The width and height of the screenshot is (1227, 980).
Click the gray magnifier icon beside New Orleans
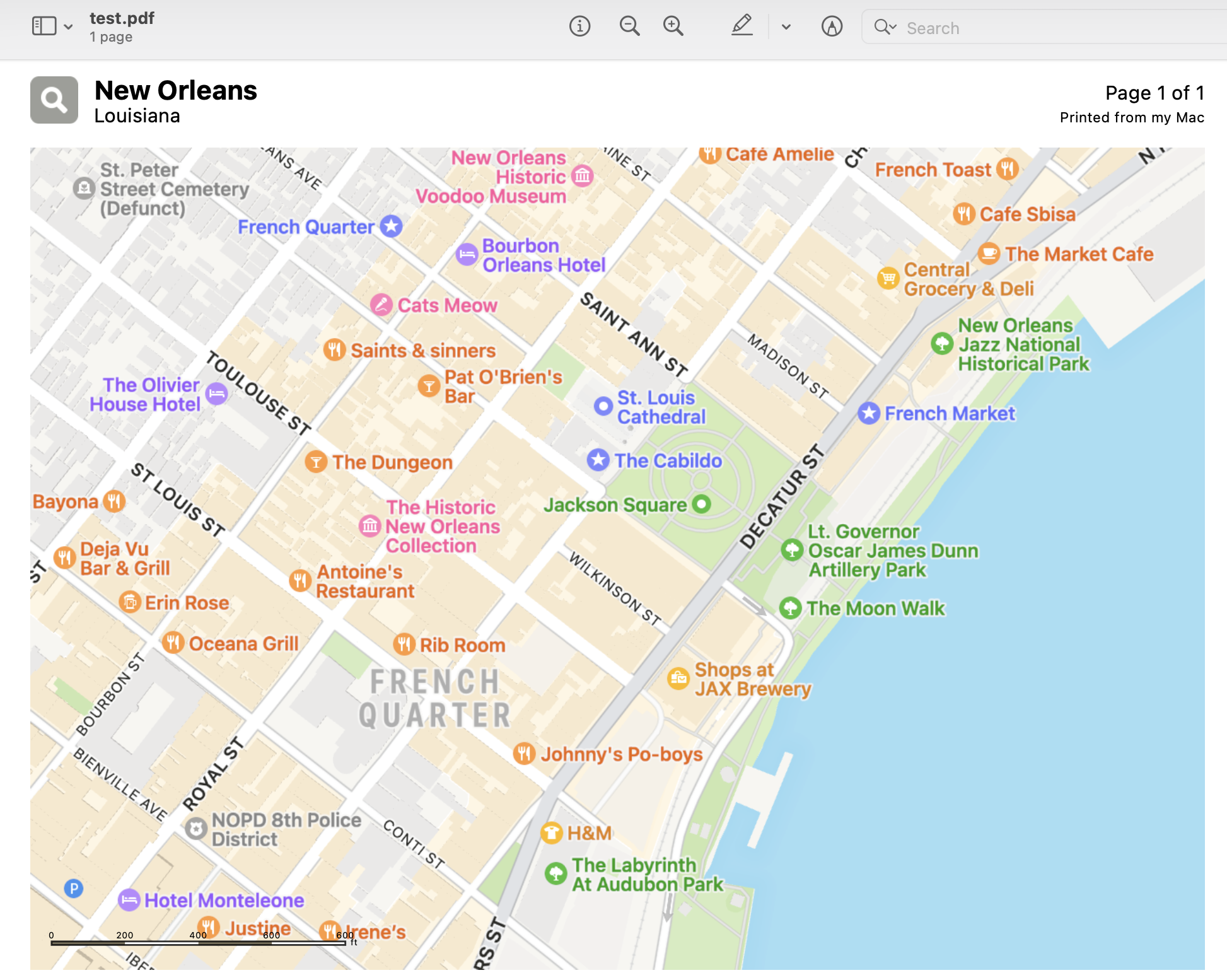tap(54, 100)
